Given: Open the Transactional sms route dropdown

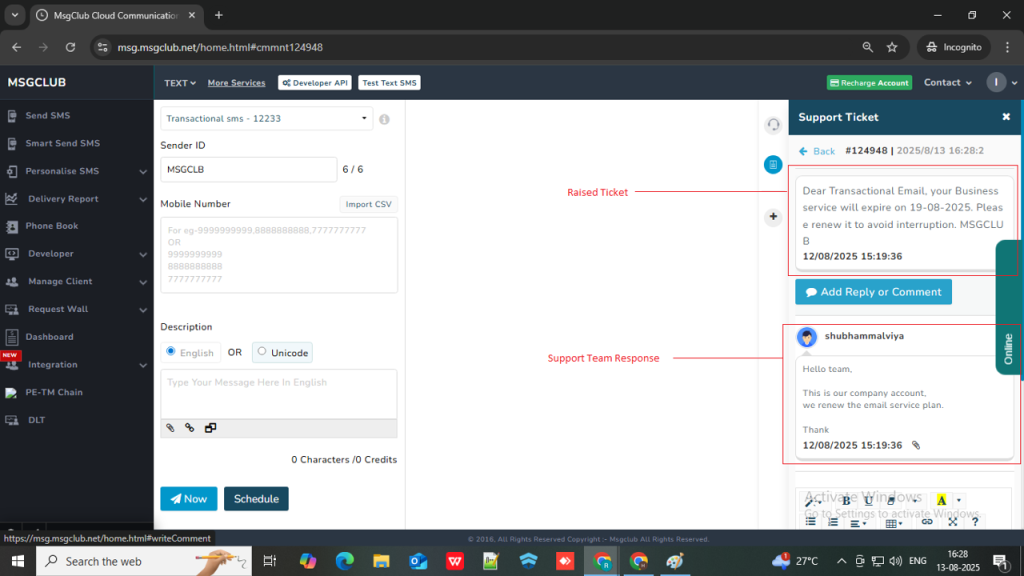Looking at the screenshot, I should tap(266, 118).
